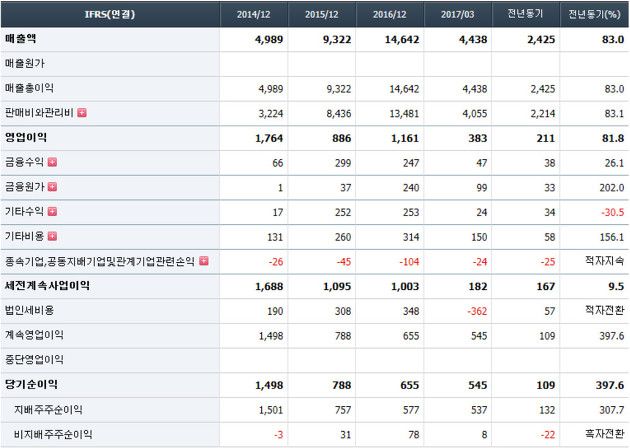Click the 지배주주순이익 row label
The height and width of the screenshot is (448, 630).
point(49,410)
